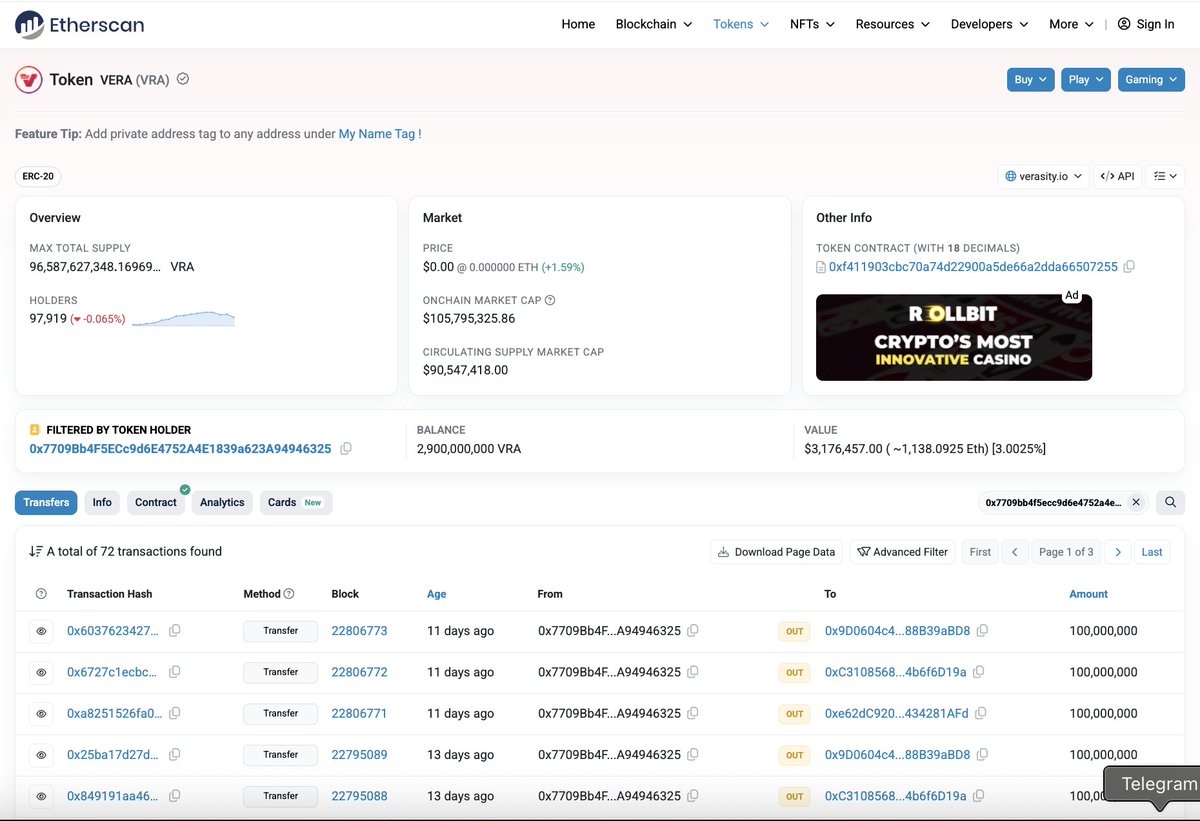Click the help icon in table header
Viewport: 1200px width, 821px height.
pos(41,594)
